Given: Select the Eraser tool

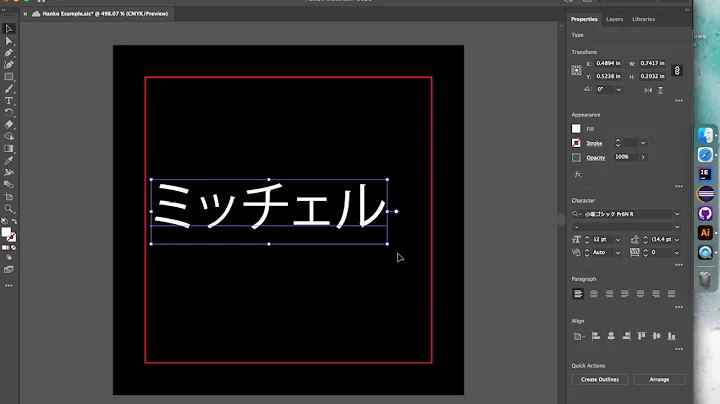Looking at the screenshot, I should click(9, 124).
